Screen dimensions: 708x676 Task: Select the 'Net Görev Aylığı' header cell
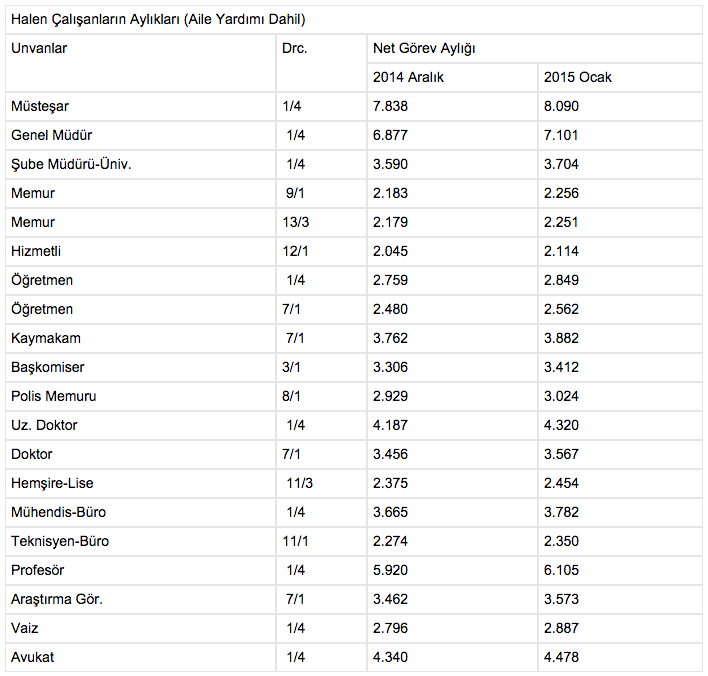[424, 48]
